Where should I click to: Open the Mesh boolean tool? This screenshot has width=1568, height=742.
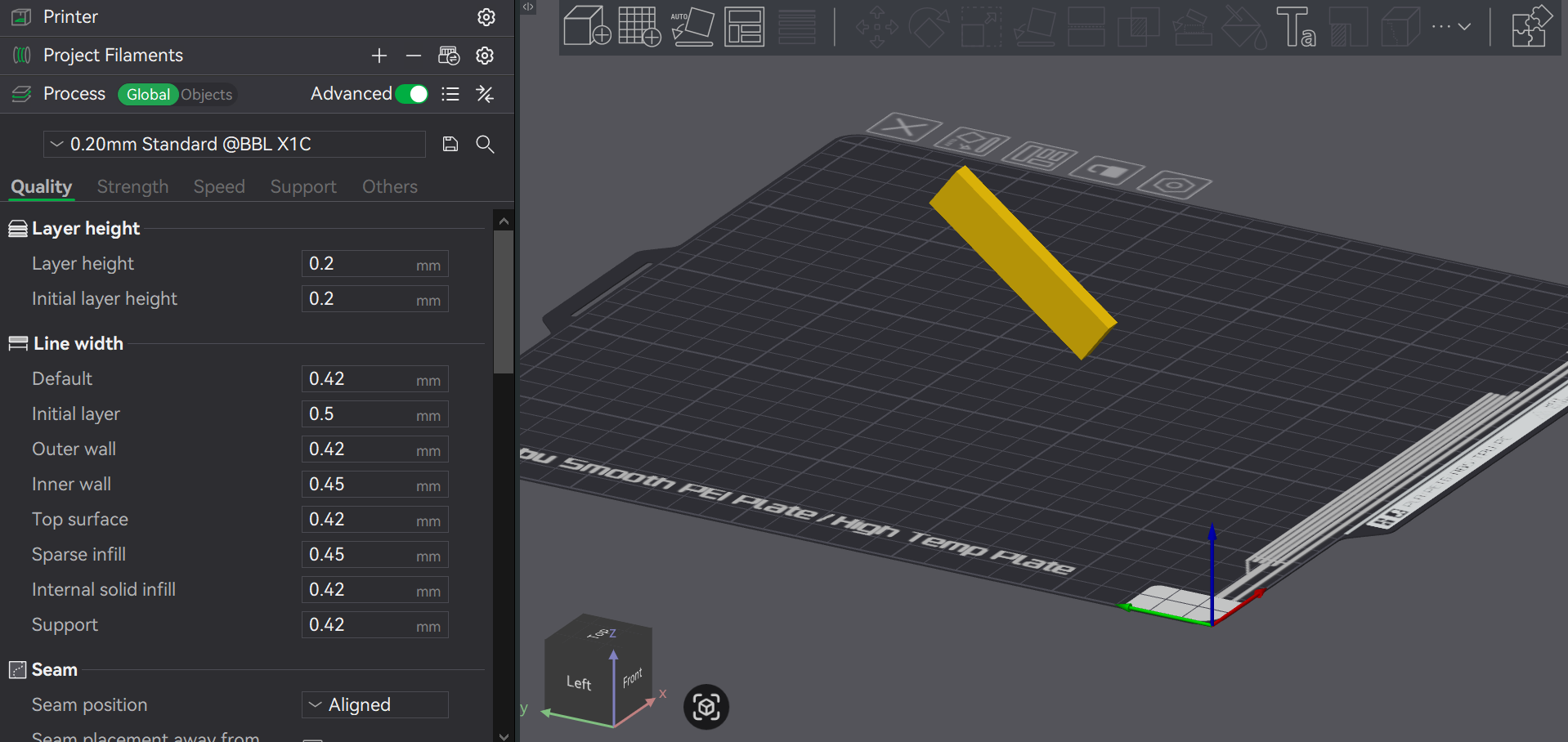click(x=1138, y=26)
